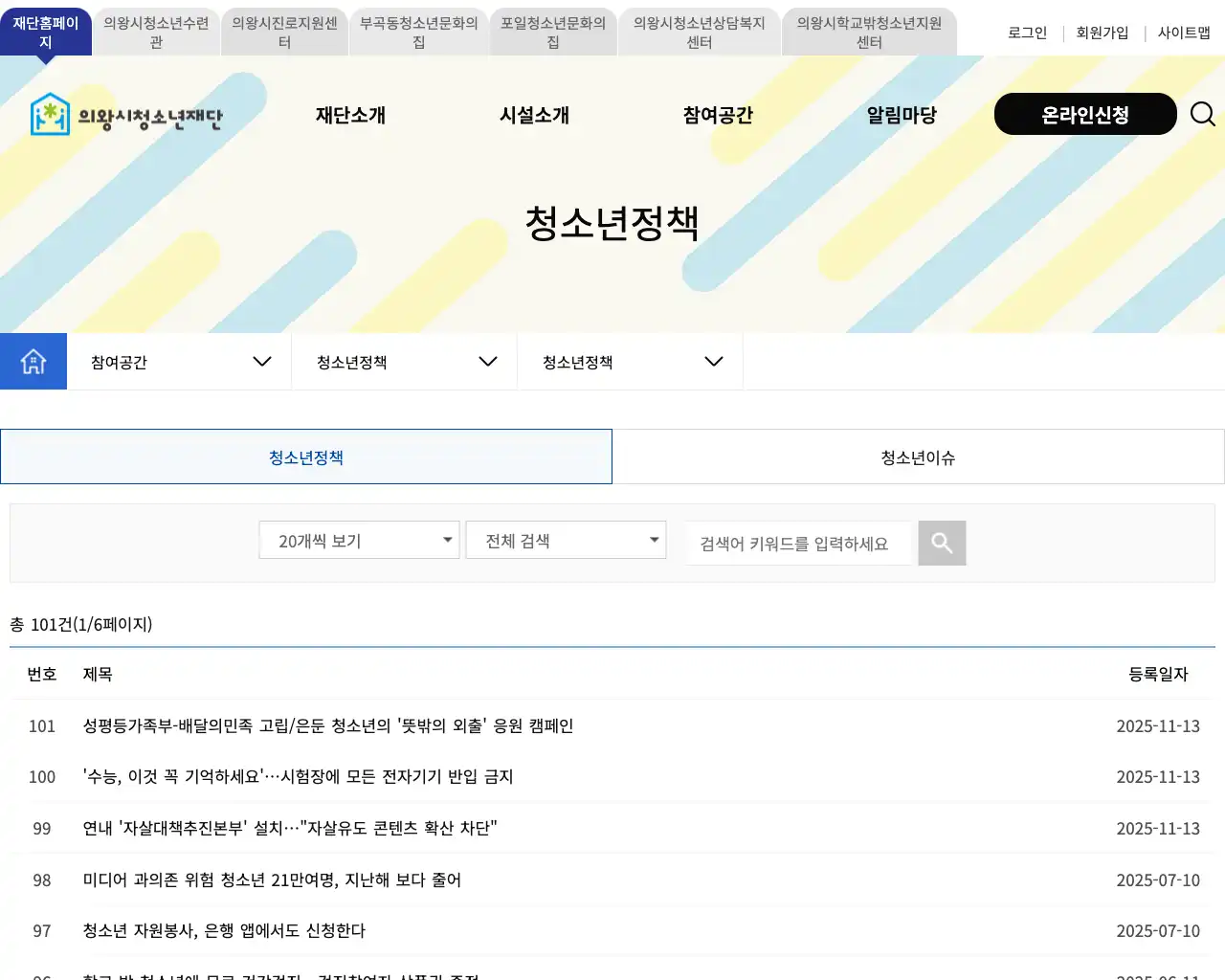Open the 사이트맵 link
Viewport: 1225px width, 980px height.
point(1184,33)
